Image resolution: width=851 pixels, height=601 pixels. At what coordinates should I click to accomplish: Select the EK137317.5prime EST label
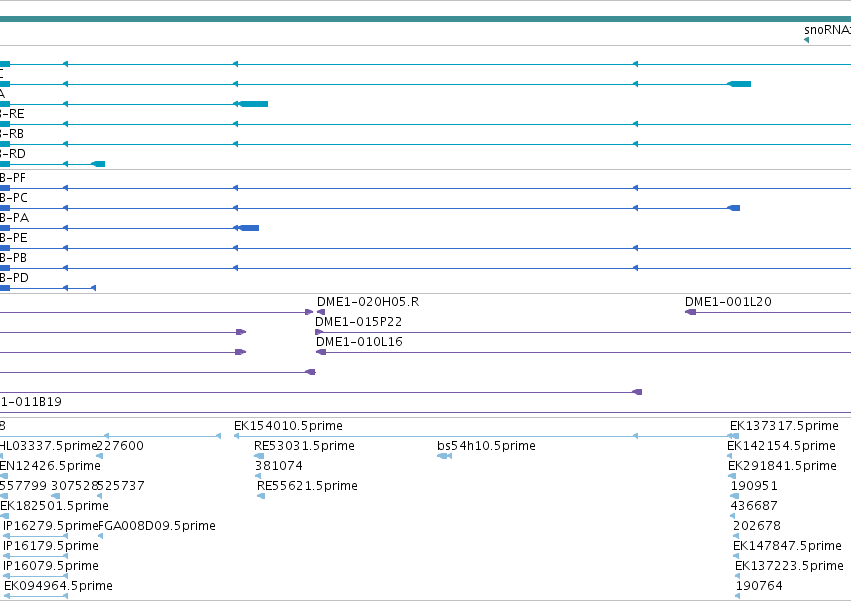click(x=784, y=426)
